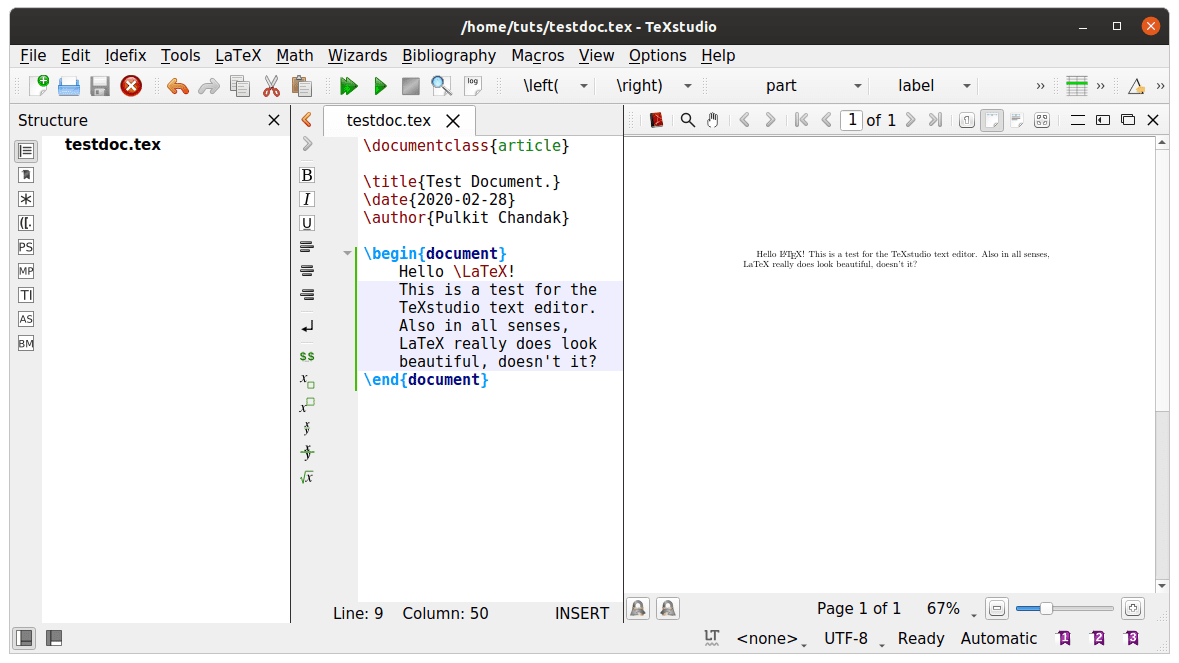
Task: Click the magnifier in the PDF viewer toolbar
Action: coord(688,120)
